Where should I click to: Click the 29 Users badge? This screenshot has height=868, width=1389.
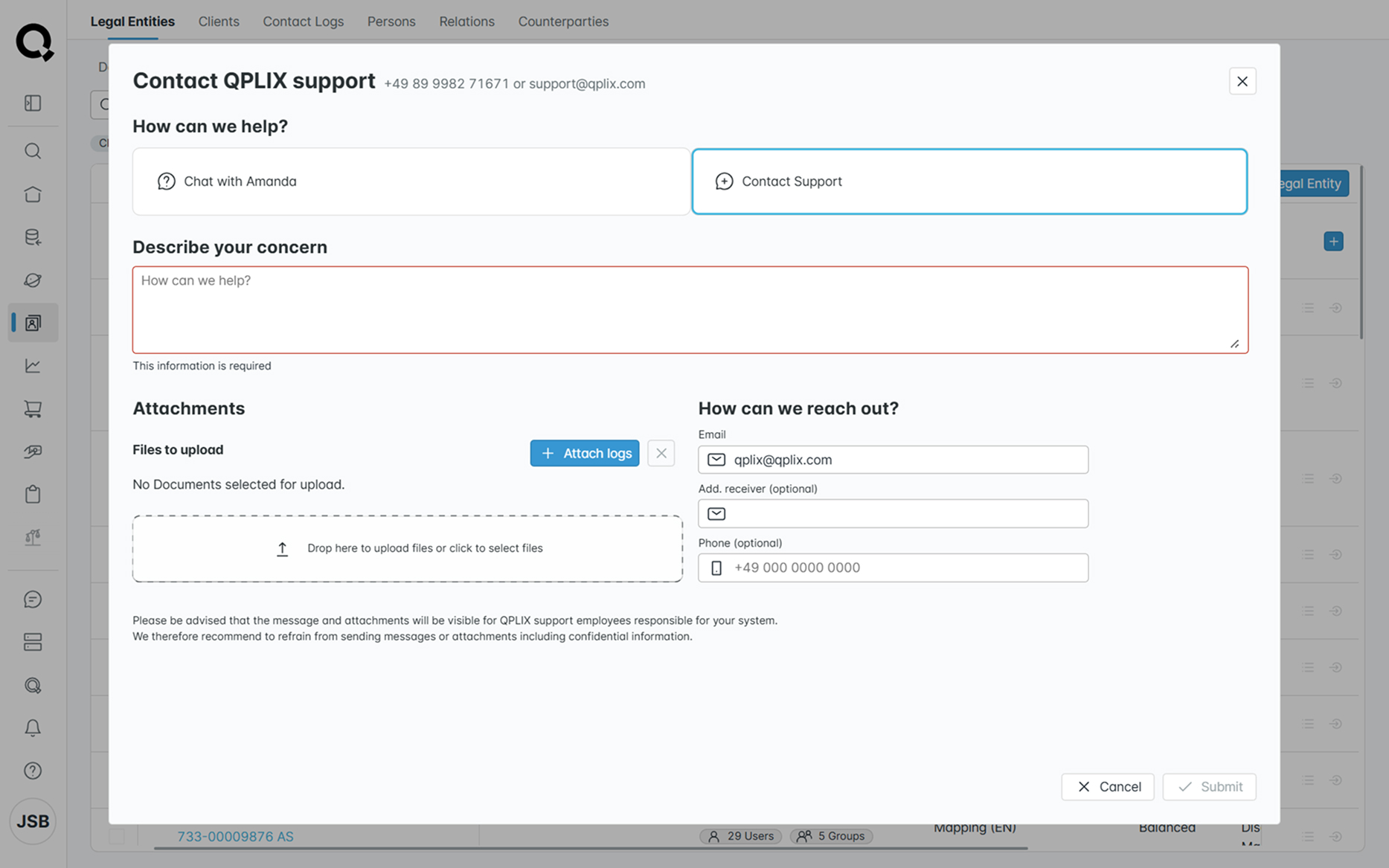pyautogui.click(x=740, y=836)
